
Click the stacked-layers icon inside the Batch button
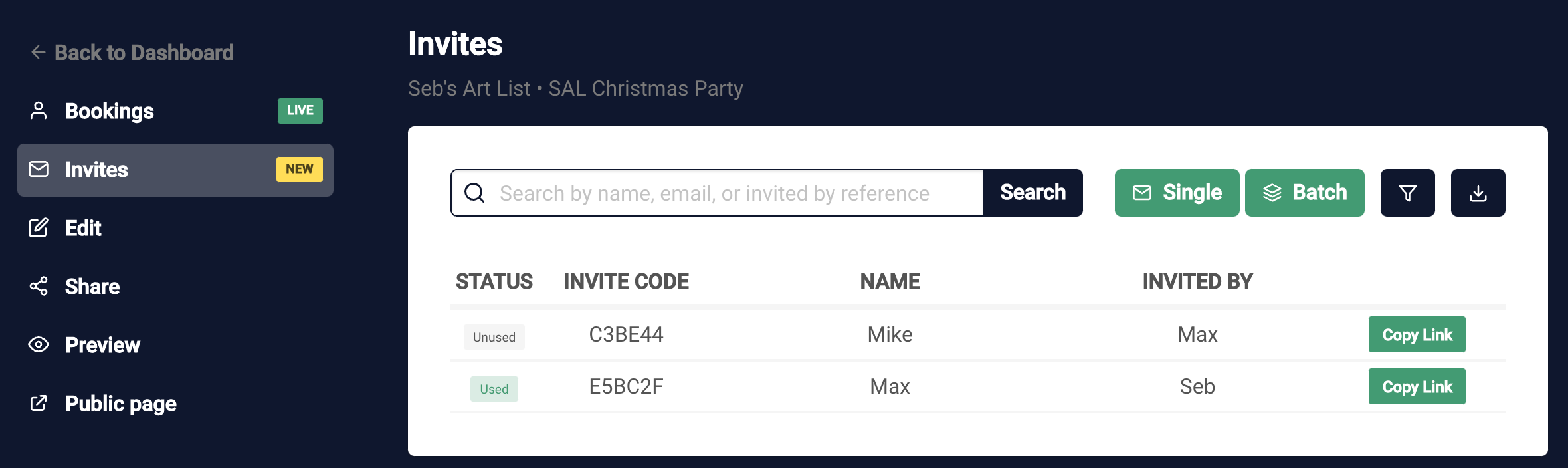1271,193
